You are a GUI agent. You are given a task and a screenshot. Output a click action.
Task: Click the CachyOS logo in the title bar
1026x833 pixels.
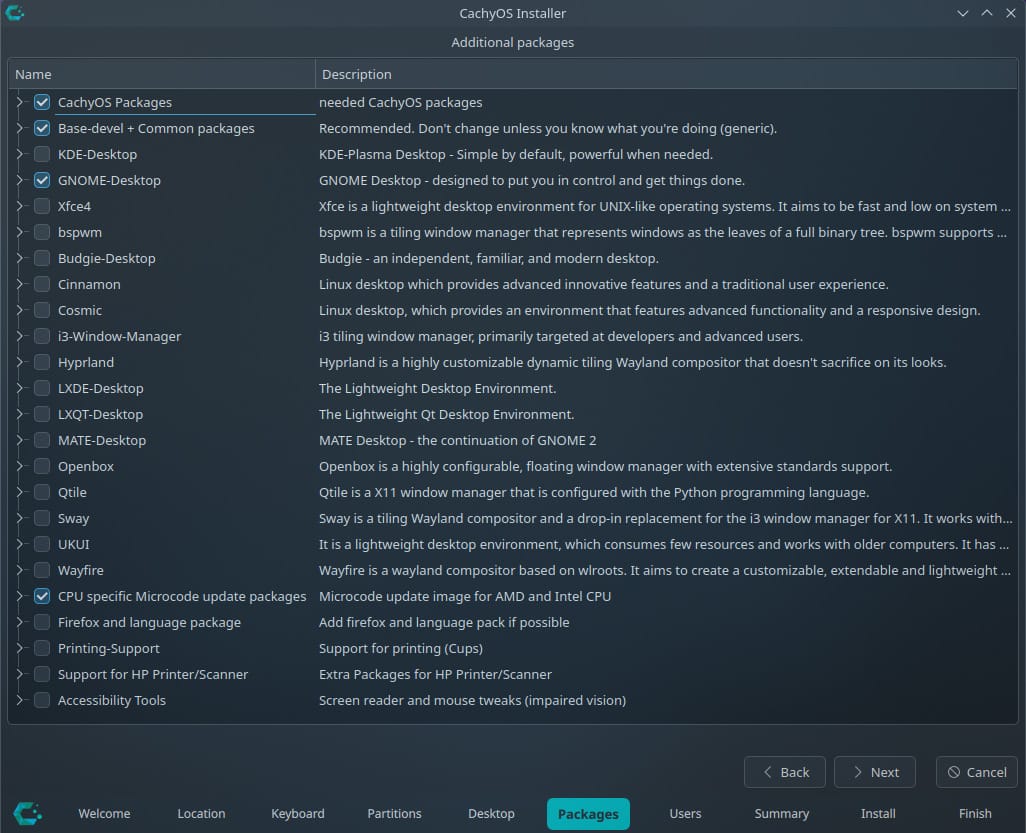point(15,13)
